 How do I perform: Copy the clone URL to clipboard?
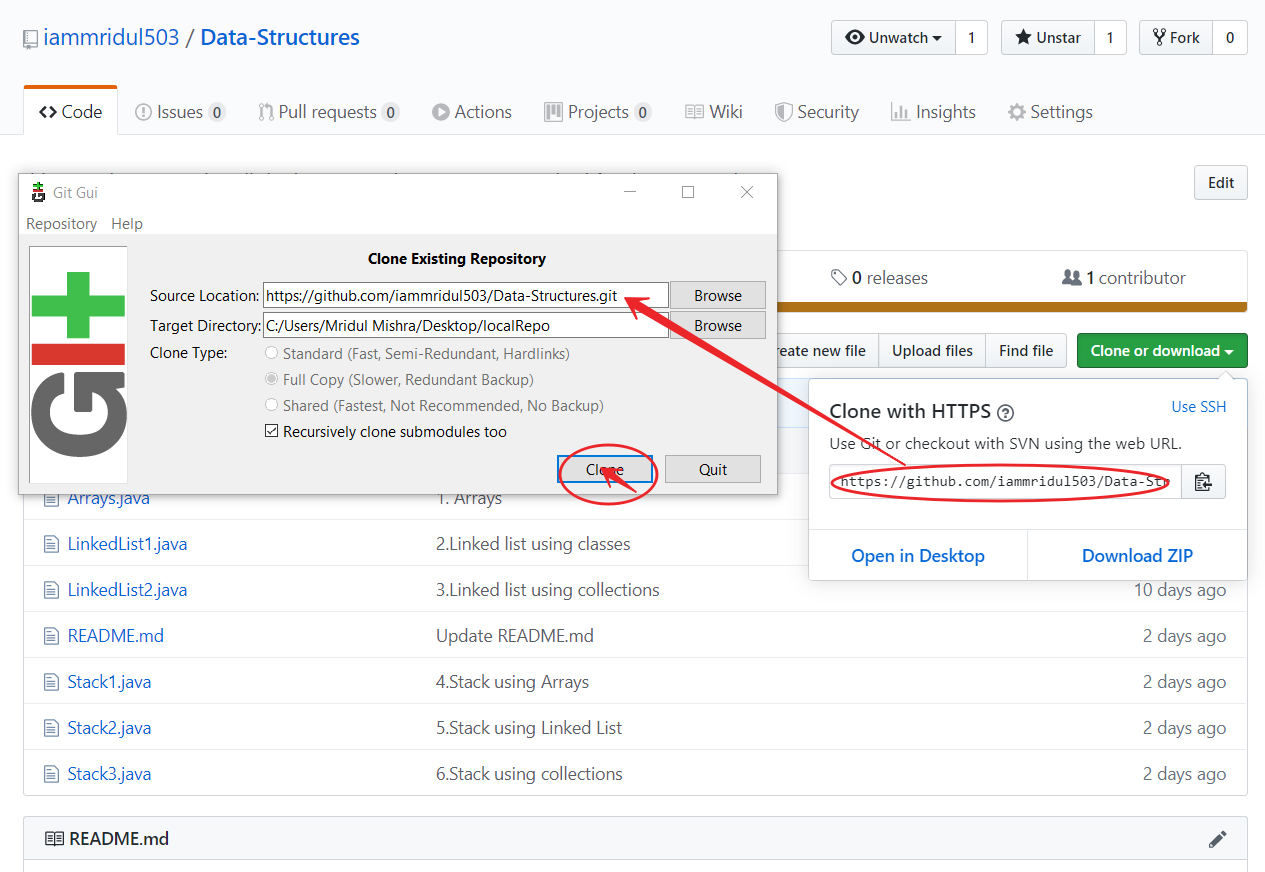(x=1203, y=482)
